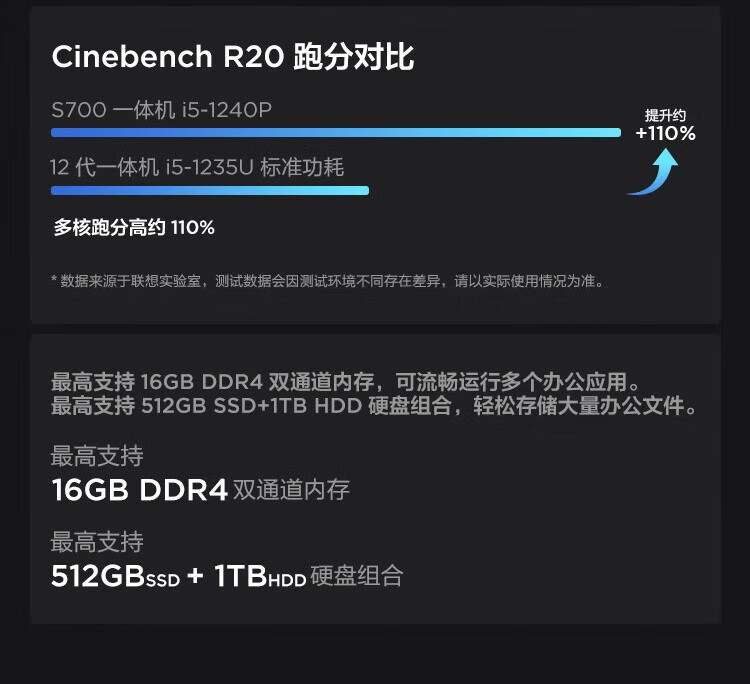The height and width of the screenshot is (684, 750).
Task: Click 最高支持 label above 16GB DDR4
Action: (x=97, y=457)
